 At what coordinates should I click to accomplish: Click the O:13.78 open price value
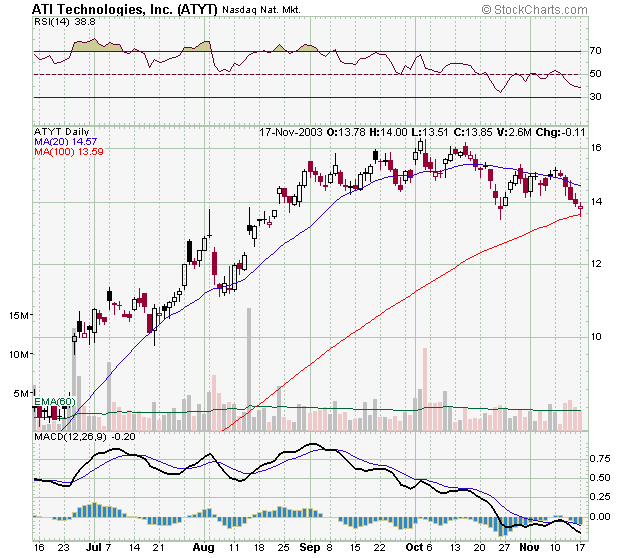coord(346,132)
